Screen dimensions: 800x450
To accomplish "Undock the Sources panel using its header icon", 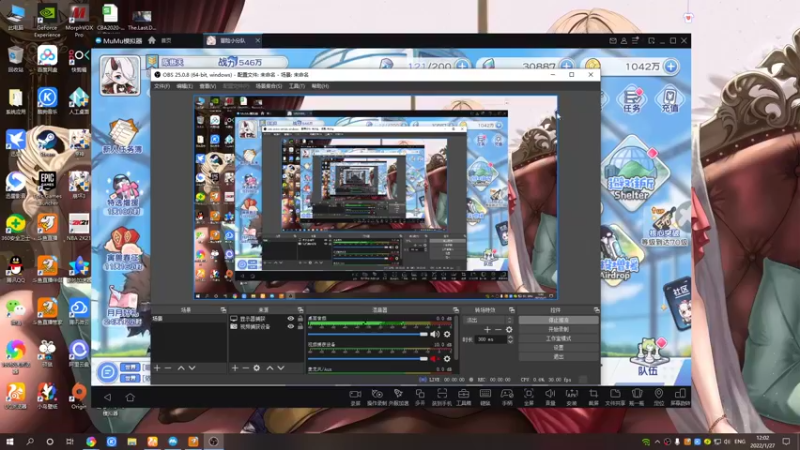I will click(300, 310).
